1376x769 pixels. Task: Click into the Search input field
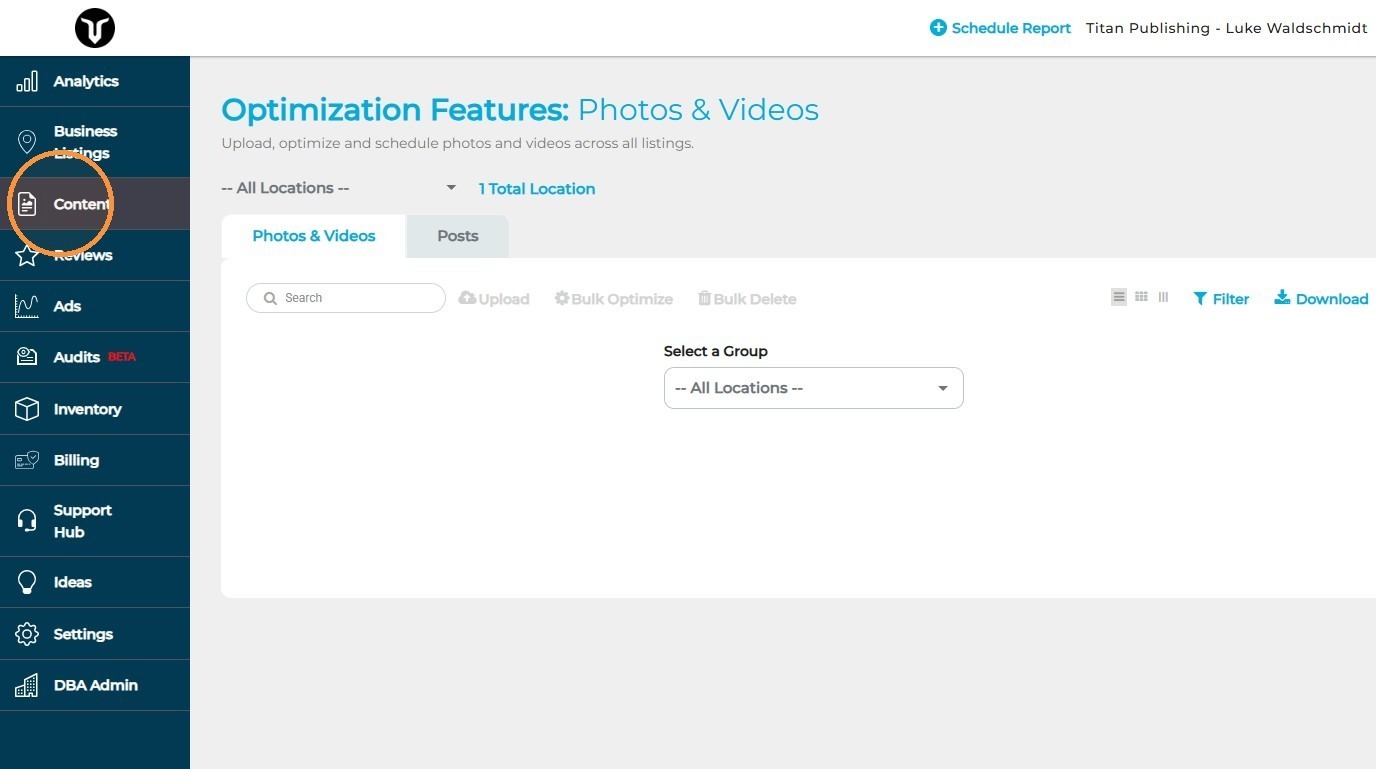346,298
